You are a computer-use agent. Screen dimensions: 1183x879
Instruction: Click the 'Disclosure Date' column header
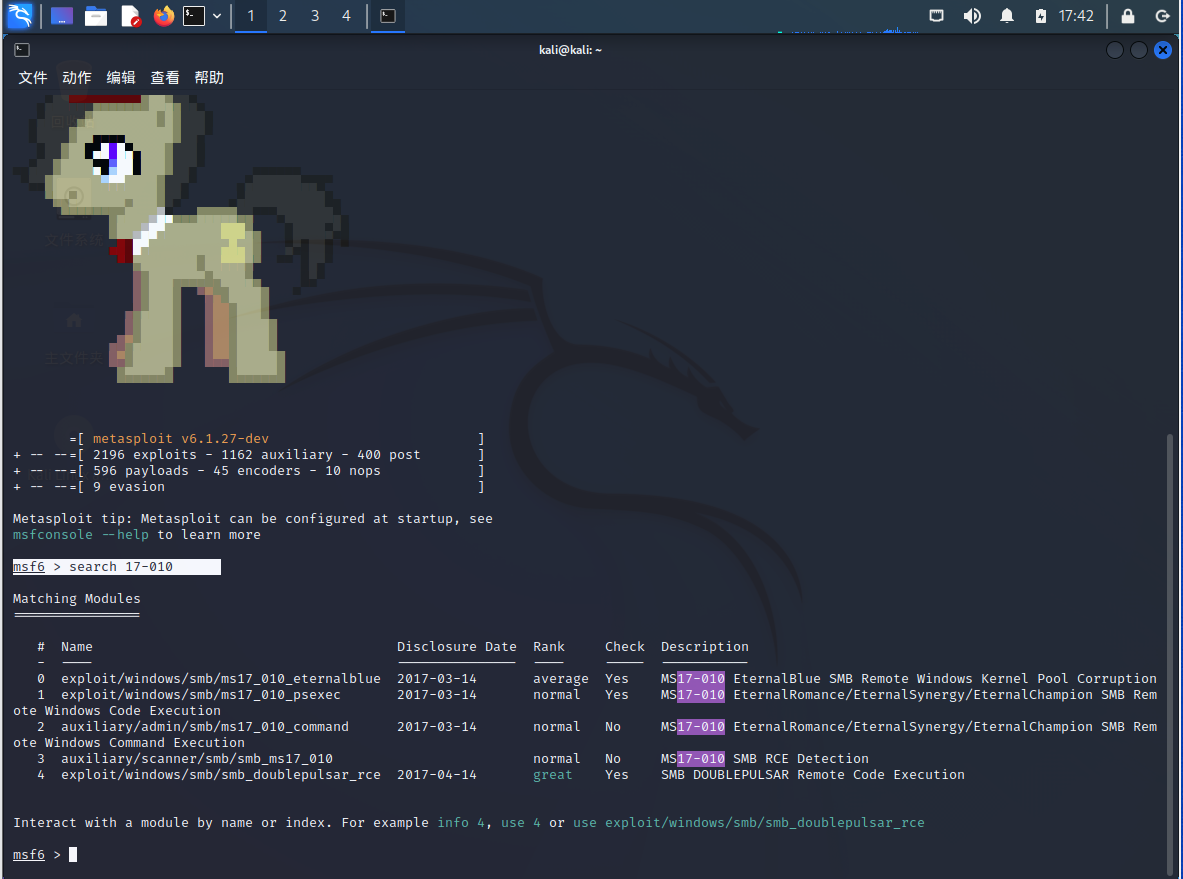point(456,647)
